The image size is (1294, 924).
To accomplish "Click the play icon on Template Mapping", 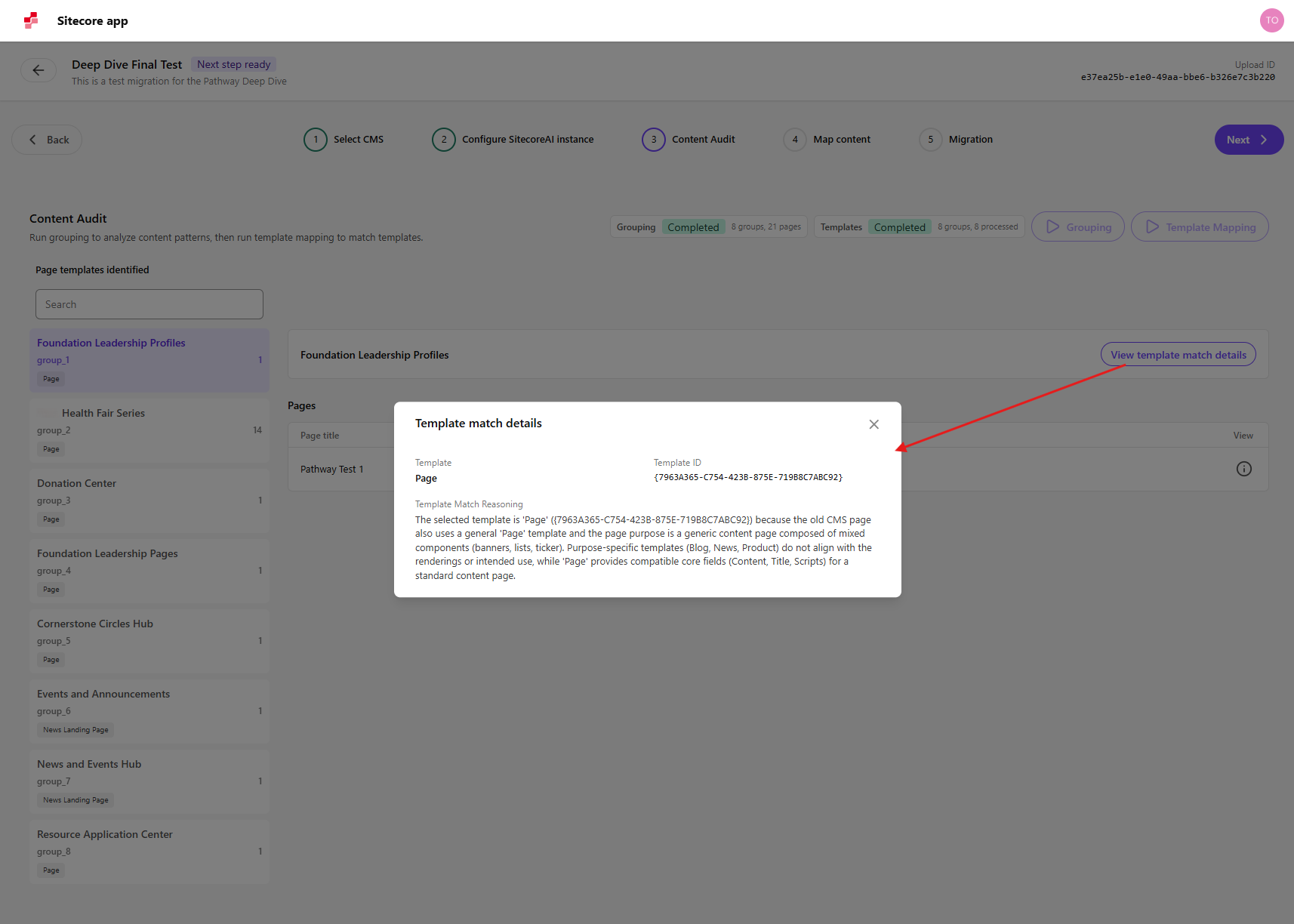I will pos(1152,226).
